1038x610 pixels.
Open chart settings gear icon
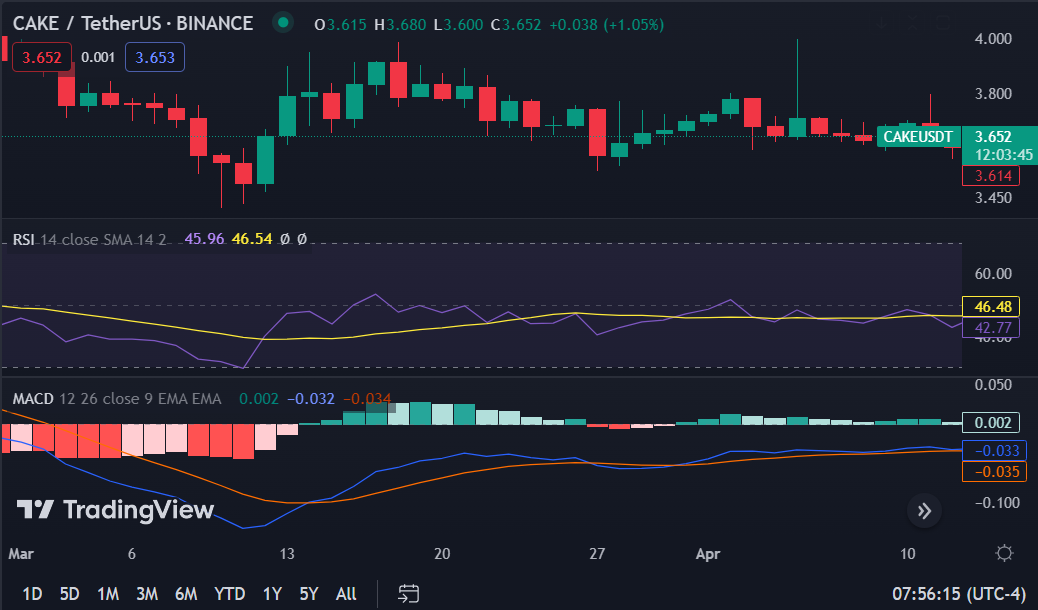click(1004, 553)
